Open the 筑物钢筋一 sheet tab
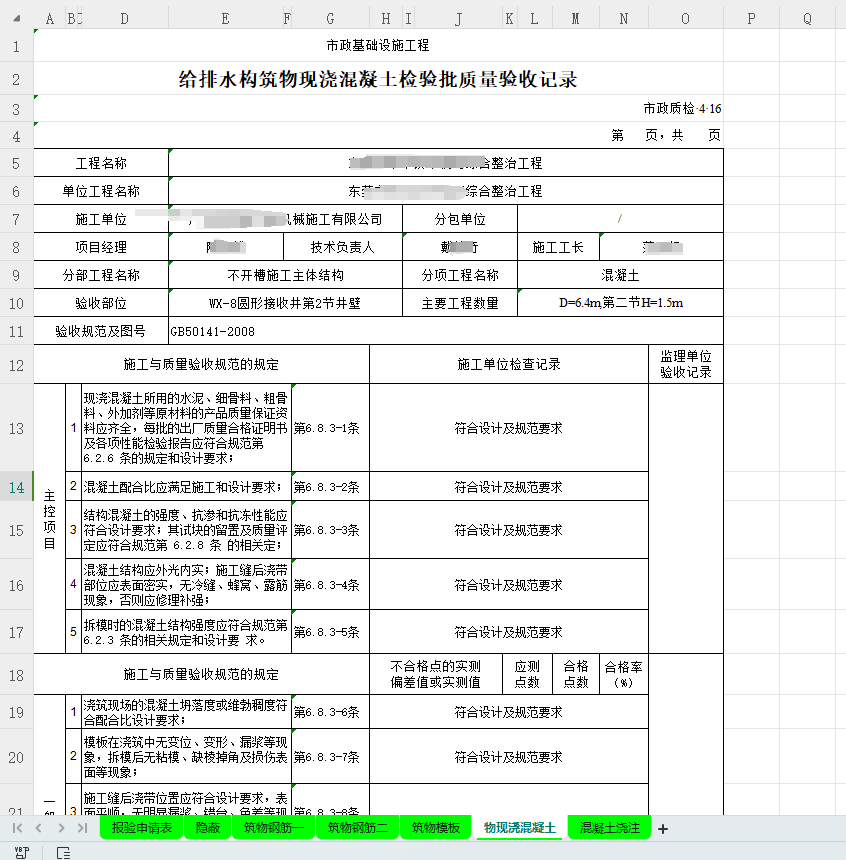This screenshot has width=846, height=860. coord(274,828)
